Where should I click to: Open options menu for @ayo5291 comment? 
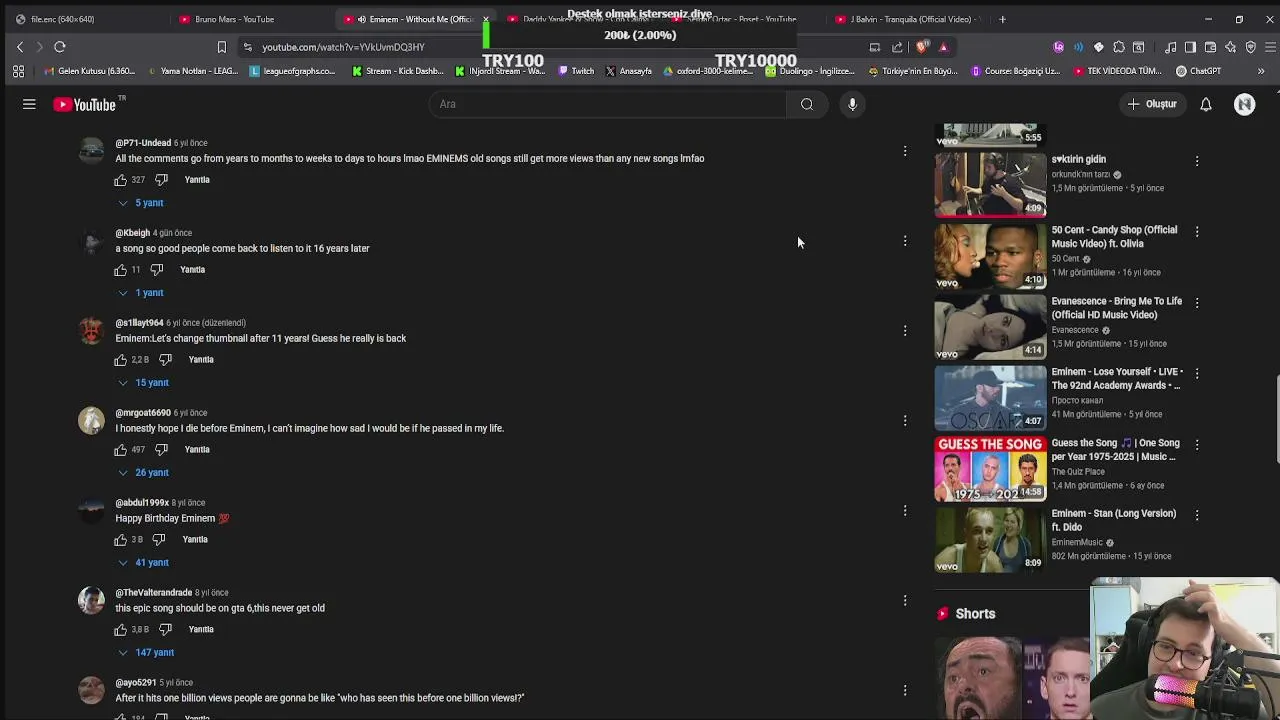(905, 691)
